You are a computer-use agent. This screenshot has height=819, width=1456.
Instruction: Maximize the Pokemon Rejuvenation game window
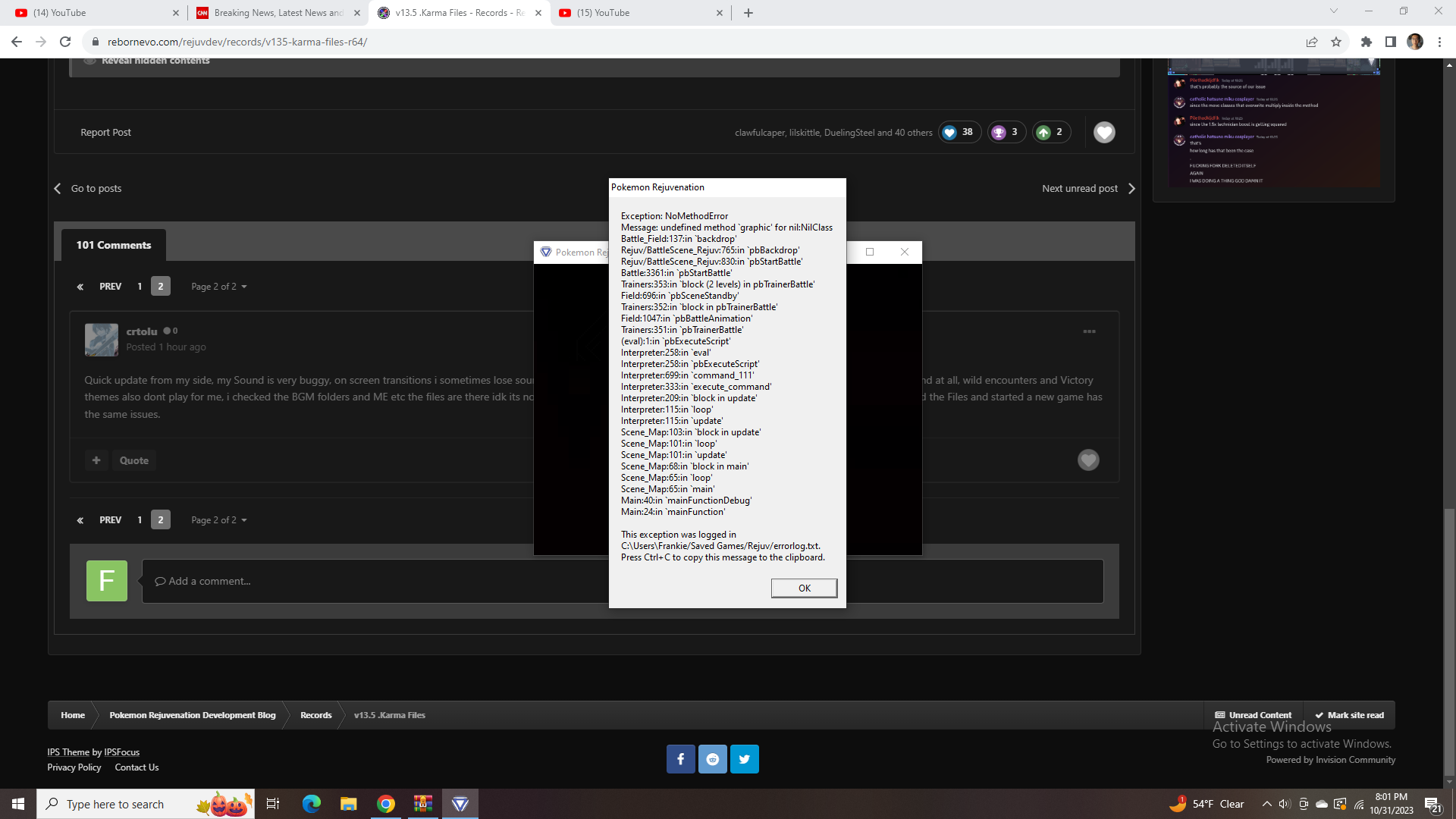pos(870,252)
